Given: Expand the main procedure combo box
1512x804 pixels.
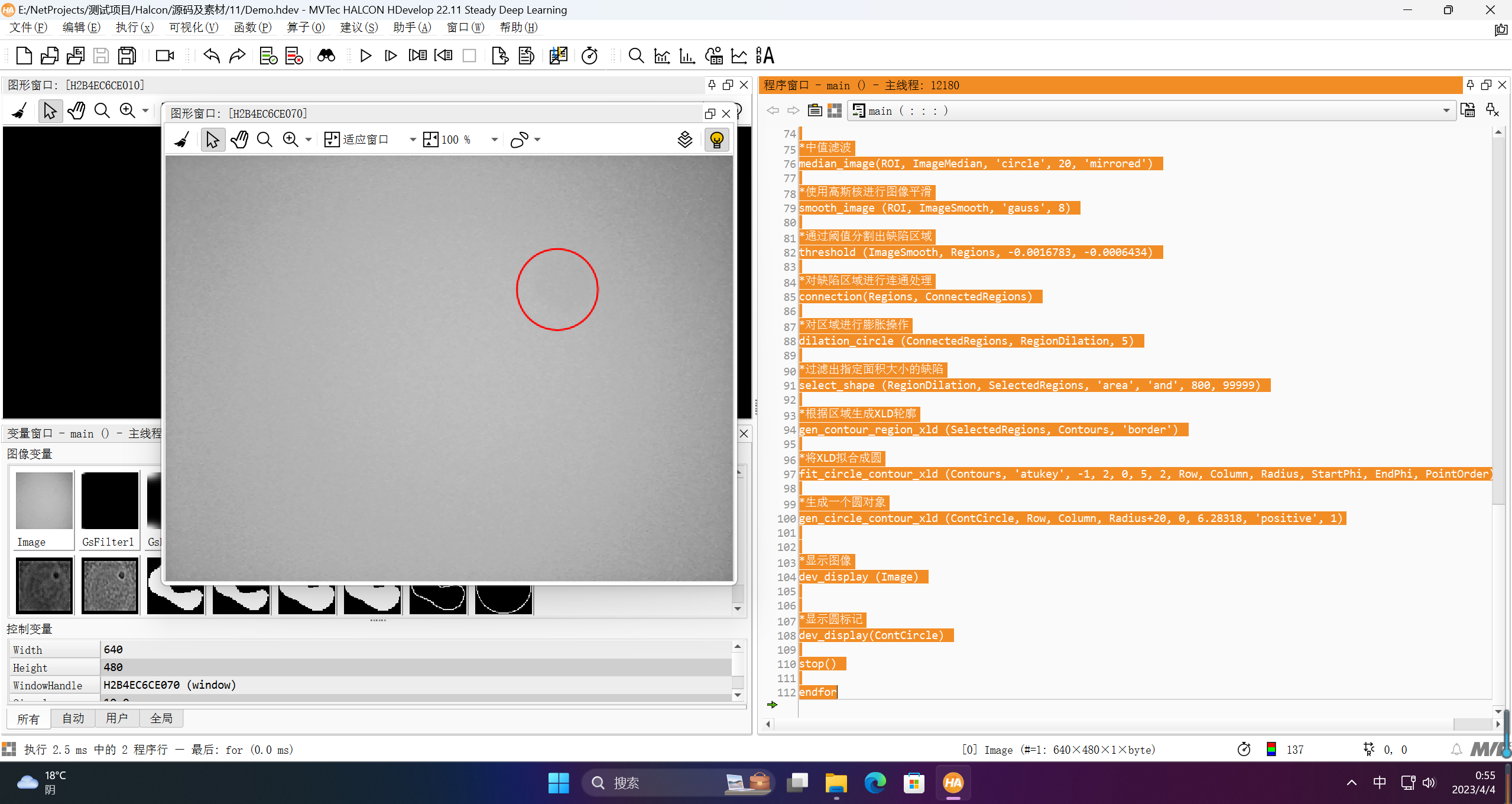Looking at the screenshot, I should [1446, 111].
